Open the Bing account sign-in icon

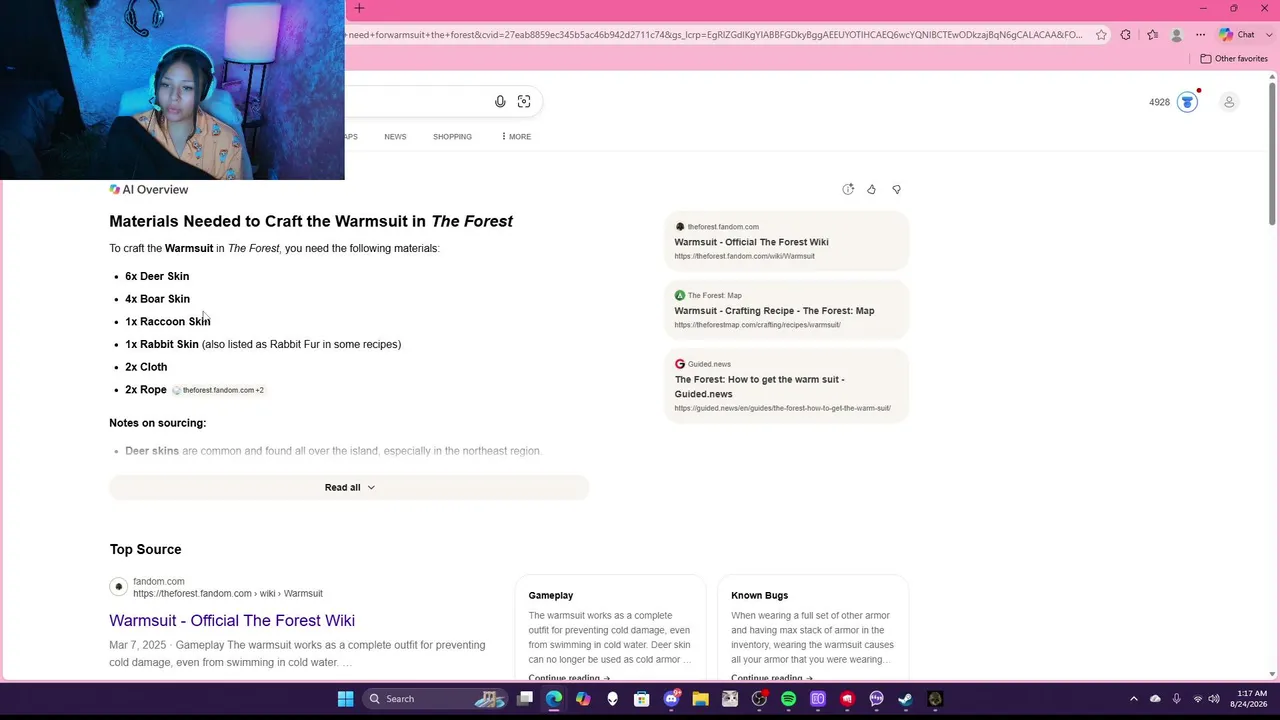coord(1229,102)
